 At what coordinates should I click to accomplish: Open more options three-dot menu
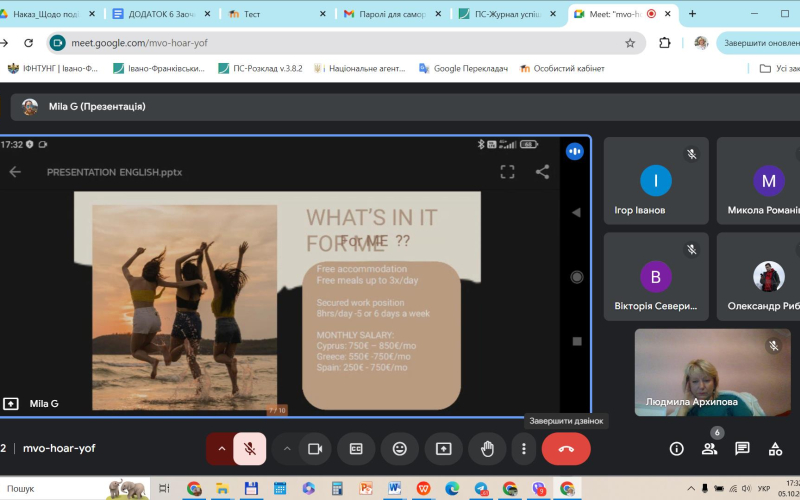point(523,448)
